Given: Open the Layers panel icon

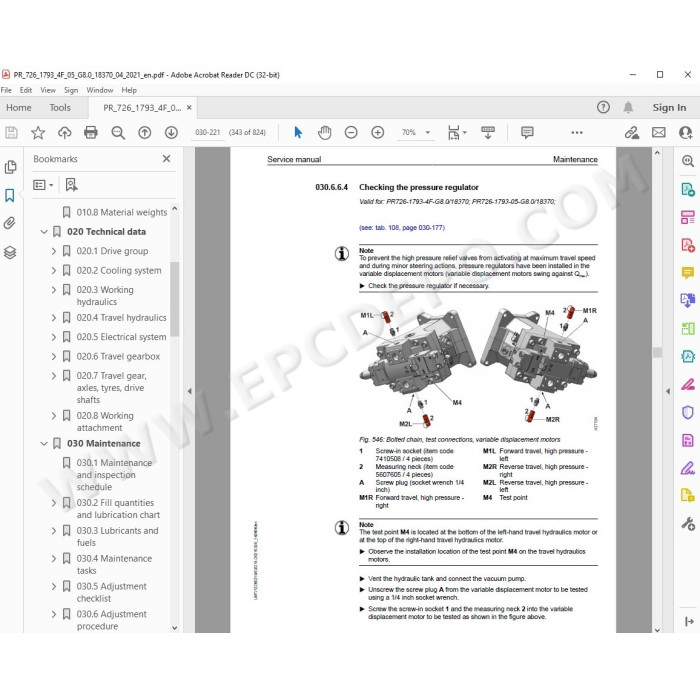Looking at the screenshot, I should (x=10, y=252).
